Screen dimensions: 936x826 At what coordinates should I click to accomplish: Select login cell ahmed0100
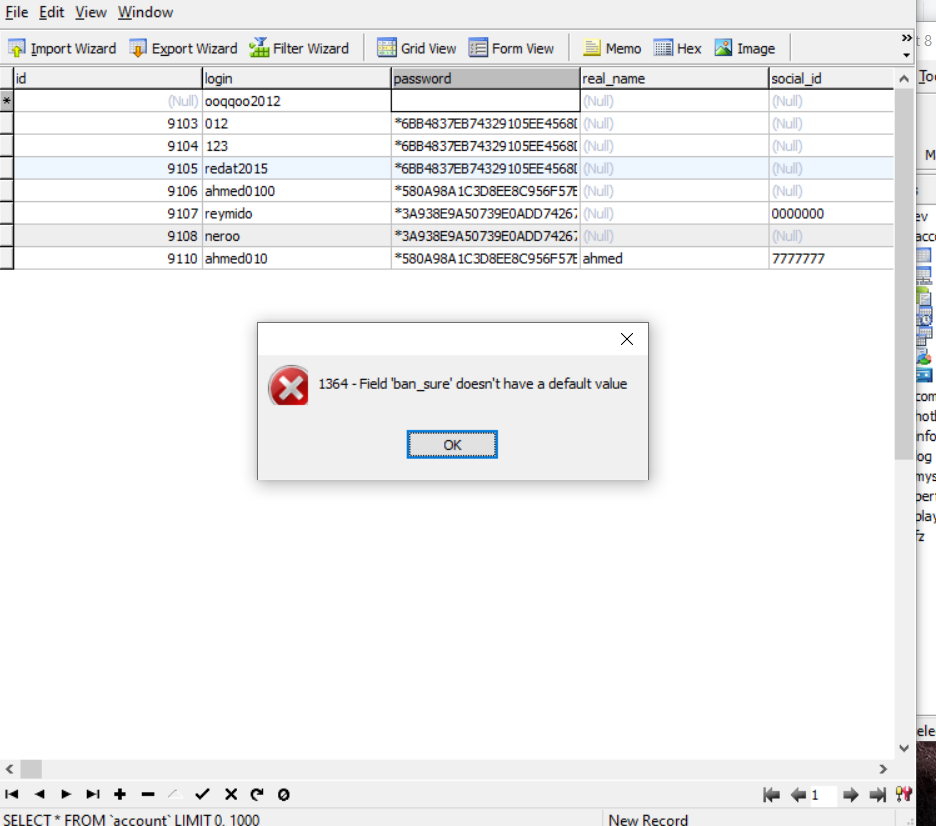pos(296,191)
